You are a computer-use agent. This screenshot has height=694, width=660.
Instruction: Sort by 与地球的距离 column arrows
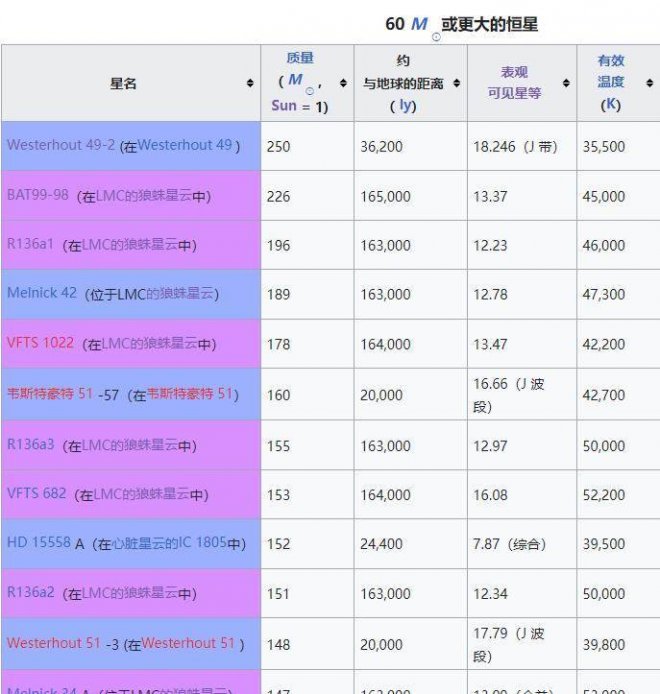pos(456,84)
